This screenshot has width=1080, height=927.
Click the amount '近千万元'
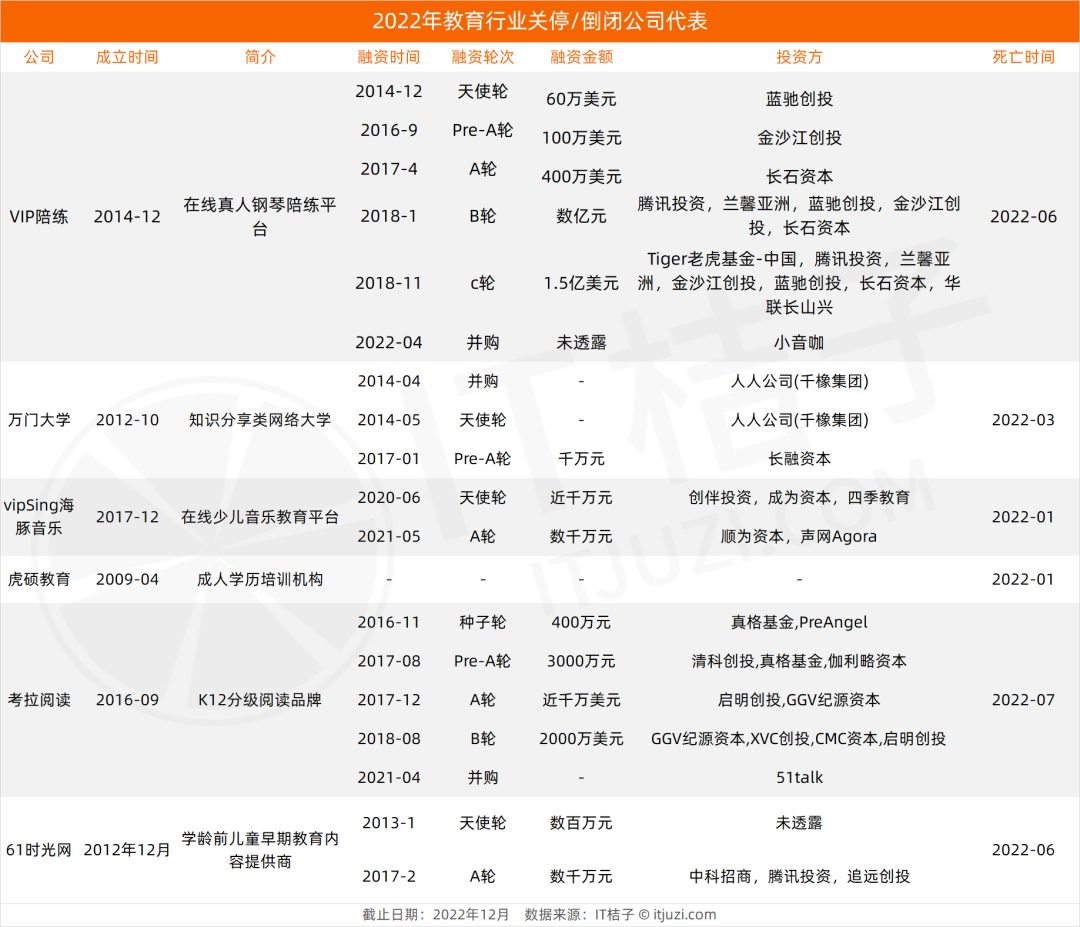[x=581, y=497]
